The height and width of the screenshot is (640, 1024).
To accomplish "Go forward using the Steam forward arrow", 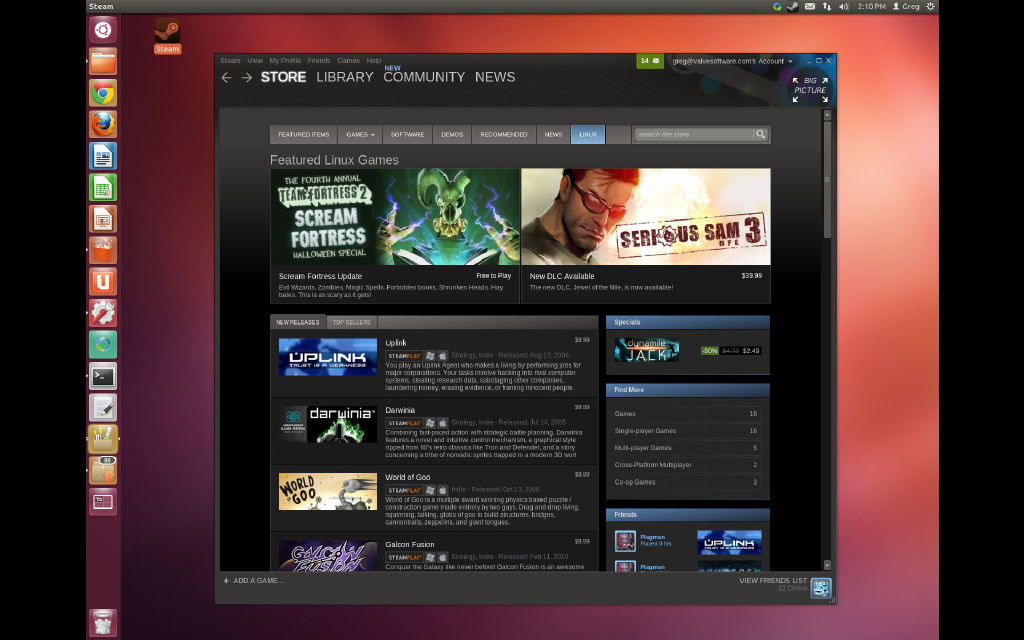I will [247, 78].
